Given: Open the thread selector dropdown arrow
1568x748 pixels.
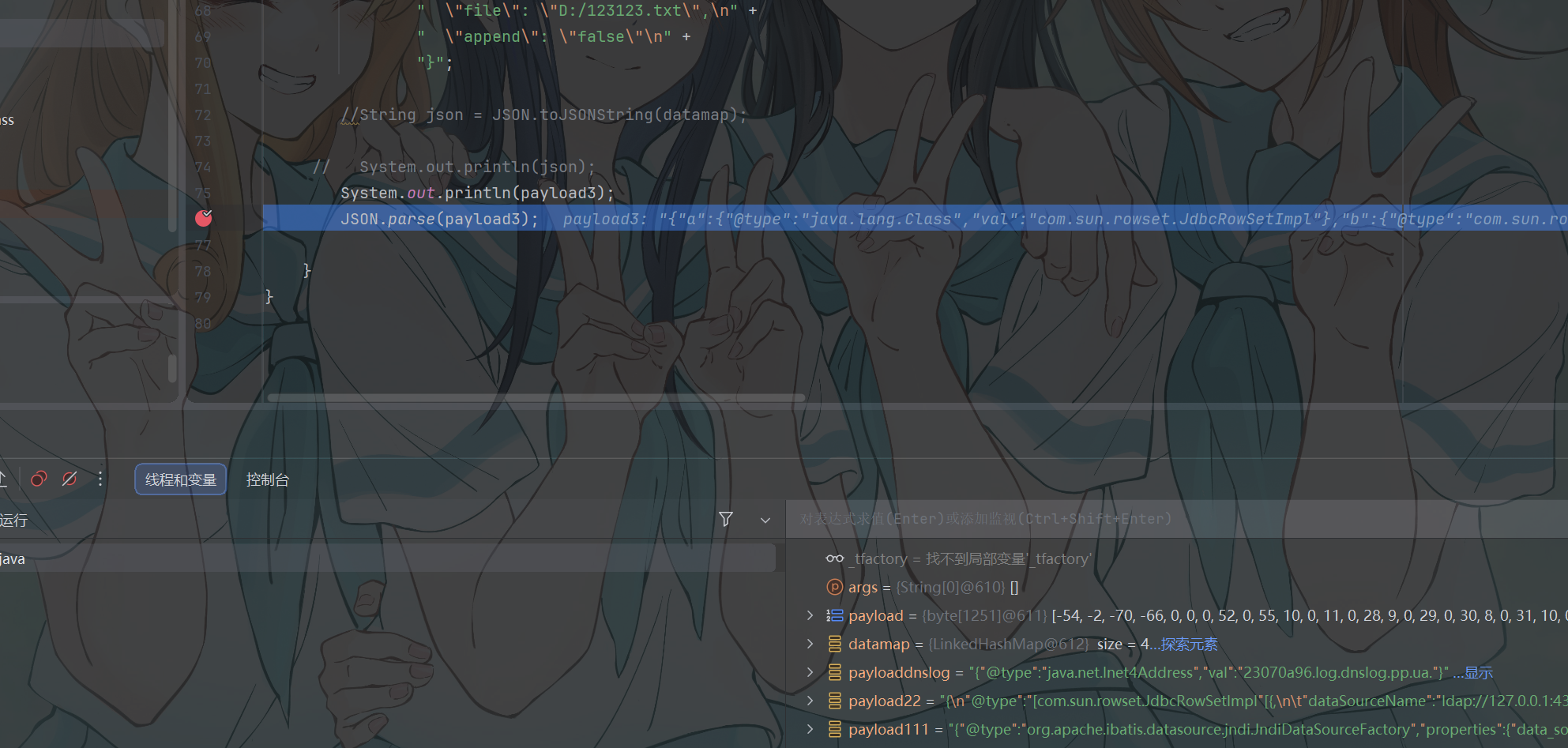Looking at the screenshot, I should point(765,520).
